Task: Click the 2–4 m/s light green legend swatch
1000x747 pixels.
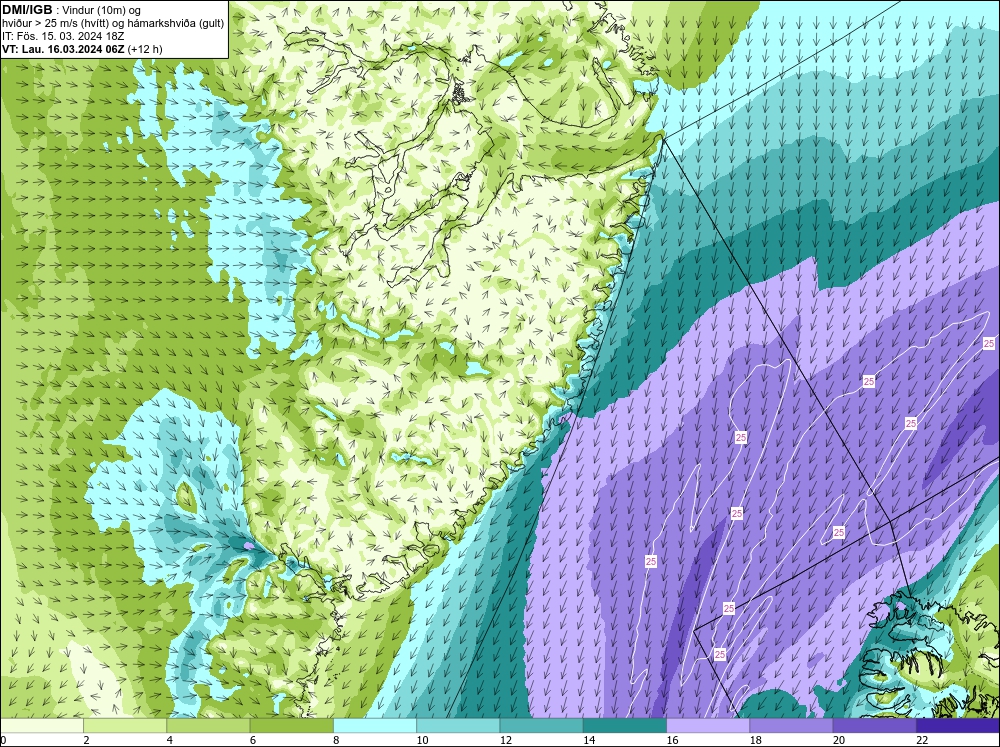Action: pyautogui.click(x=125, y=725)
